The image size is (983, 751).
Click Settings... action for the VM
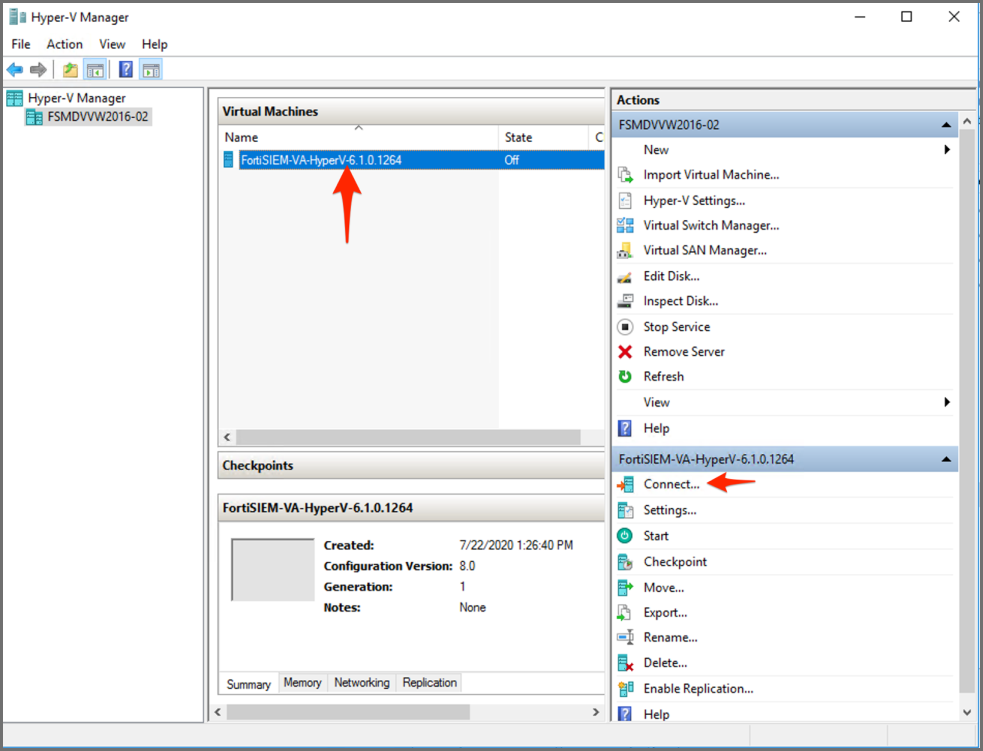pyautogui.click(x=670, y=510)
